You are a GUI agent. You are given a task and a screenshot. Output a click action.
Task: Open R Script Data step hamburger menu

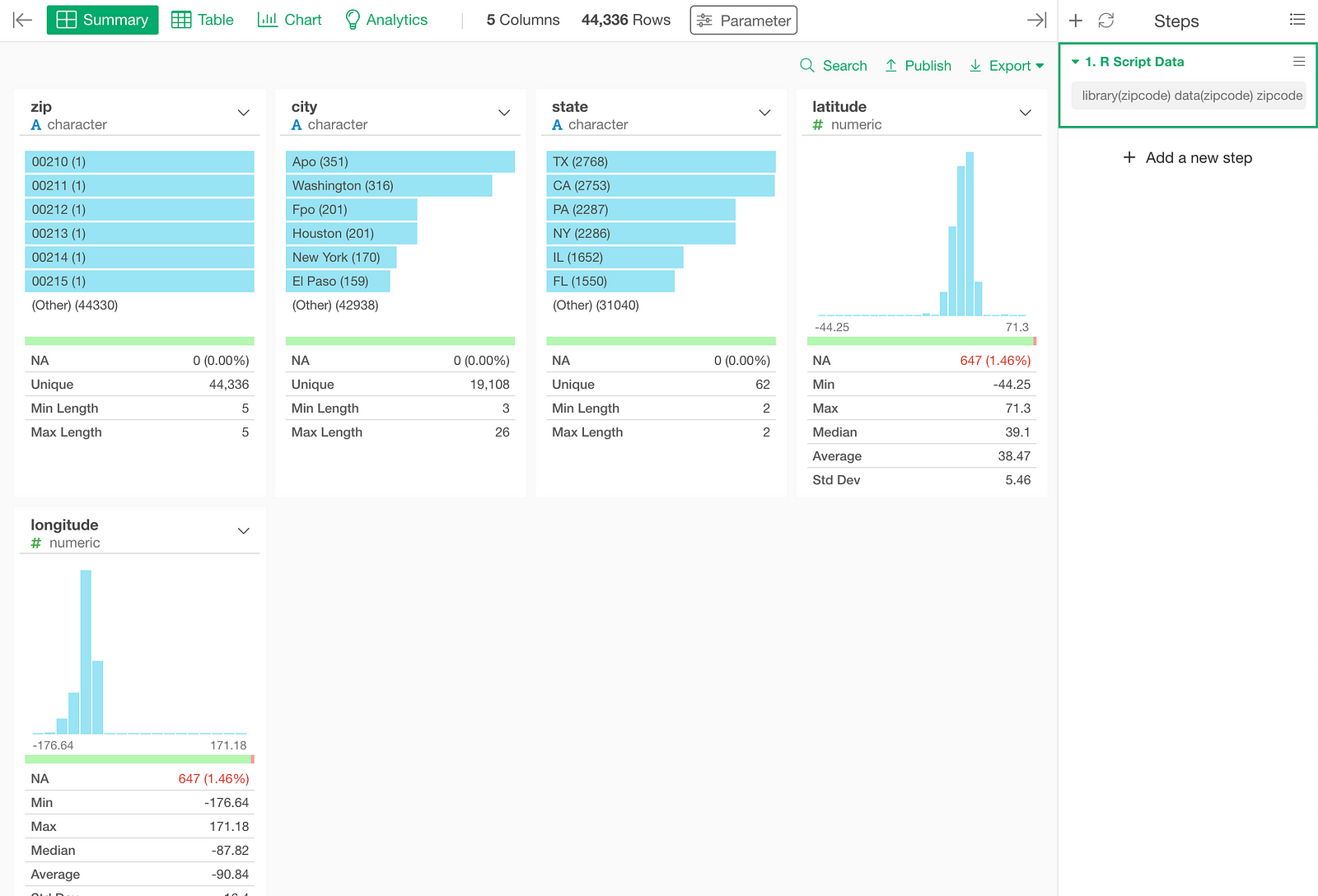(1299, 62)
